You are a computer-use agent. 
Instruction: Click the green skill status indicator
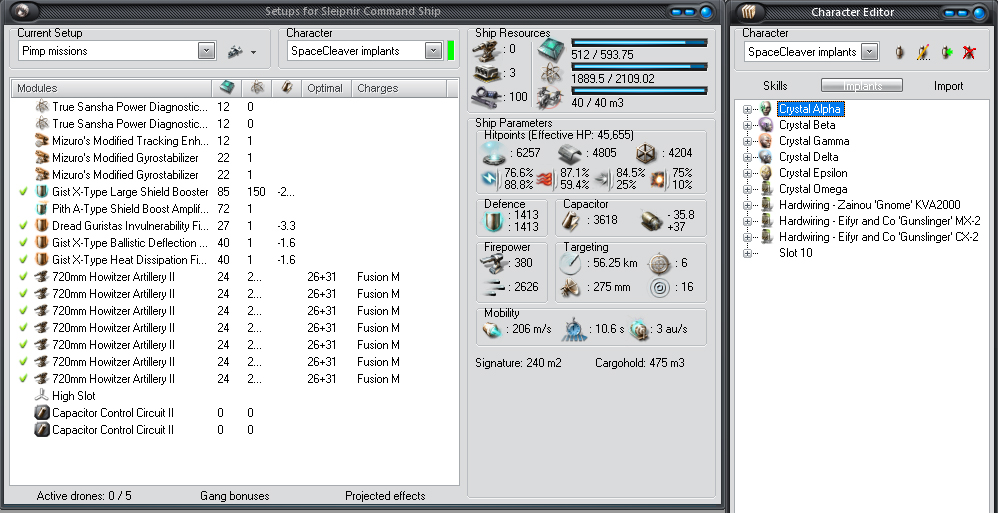click(451, 50)
